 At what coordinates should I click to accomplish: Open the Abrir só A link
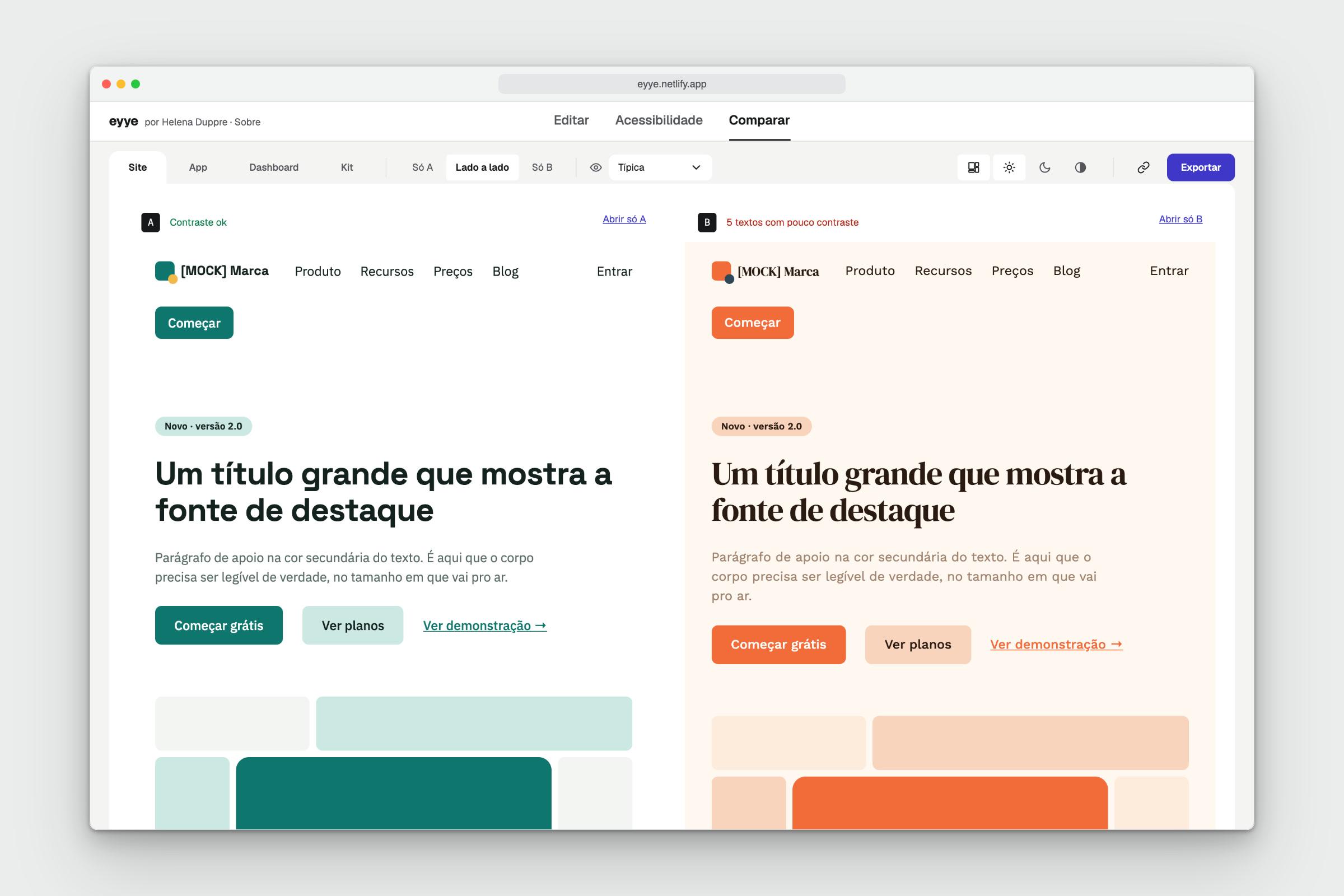point(624,220)
